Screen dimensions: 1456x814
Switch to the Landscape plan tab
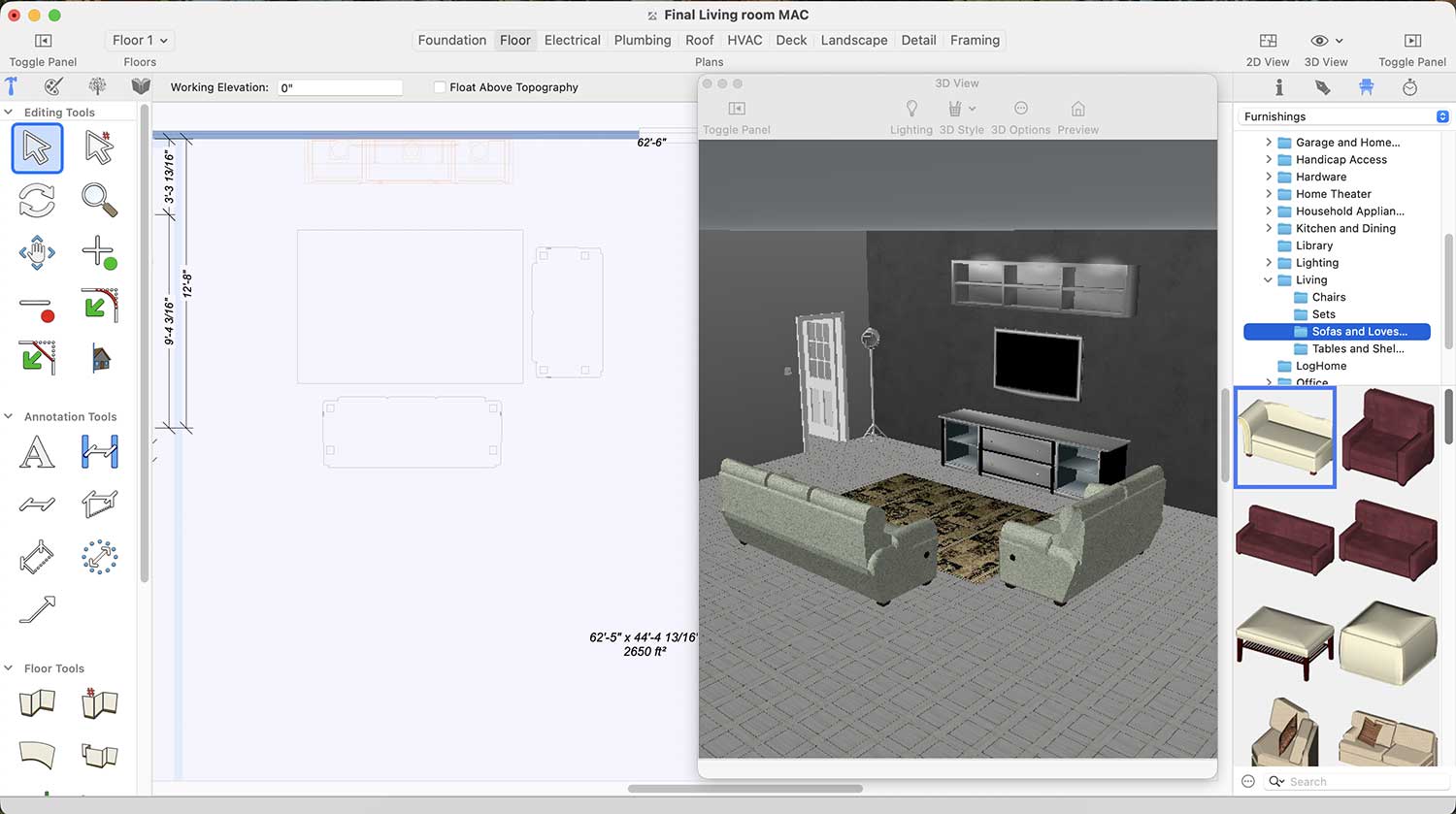click(x=853, y=41)
